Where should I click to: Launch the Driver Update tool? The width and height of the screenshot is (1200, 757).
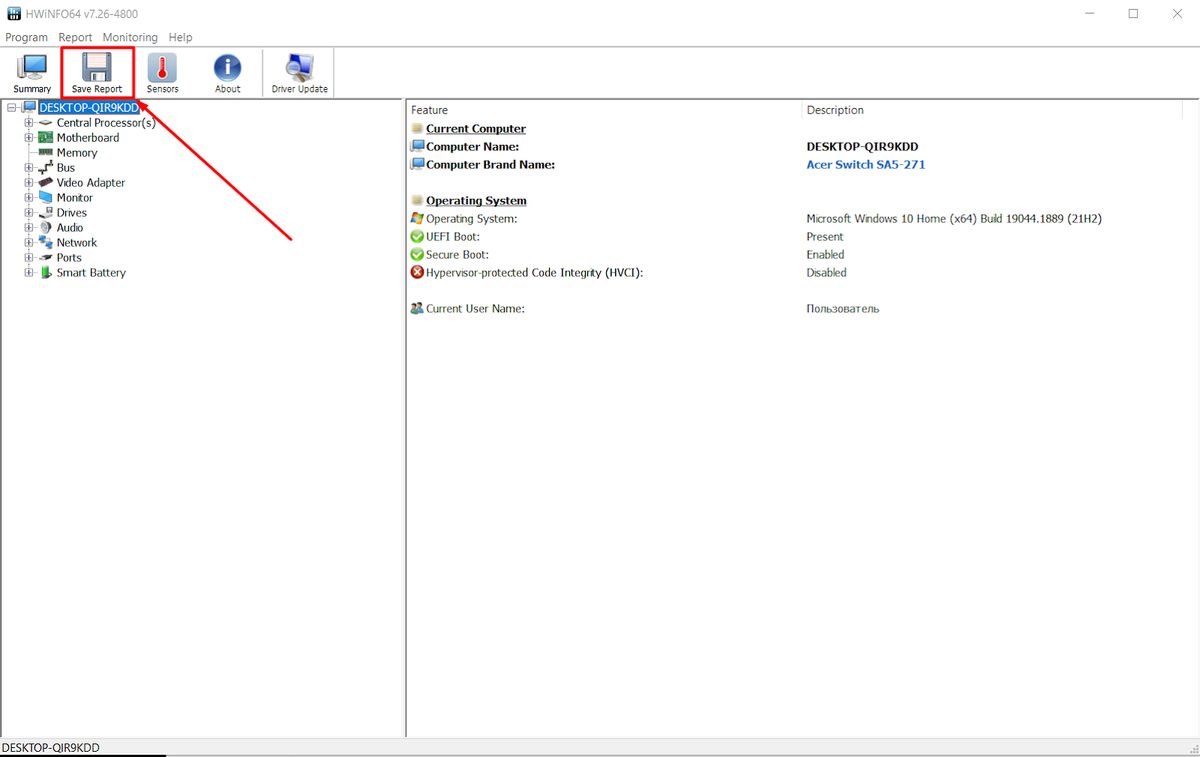click(x=299, y=73)
